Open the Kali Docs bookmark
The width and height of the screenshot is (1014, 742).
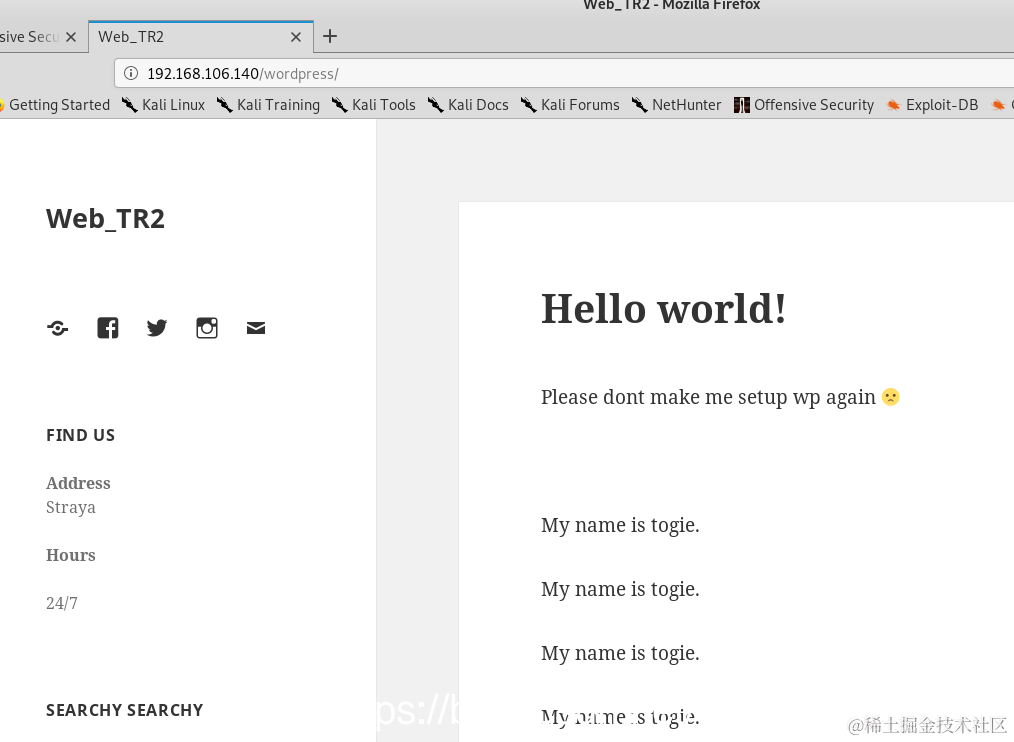468,105
